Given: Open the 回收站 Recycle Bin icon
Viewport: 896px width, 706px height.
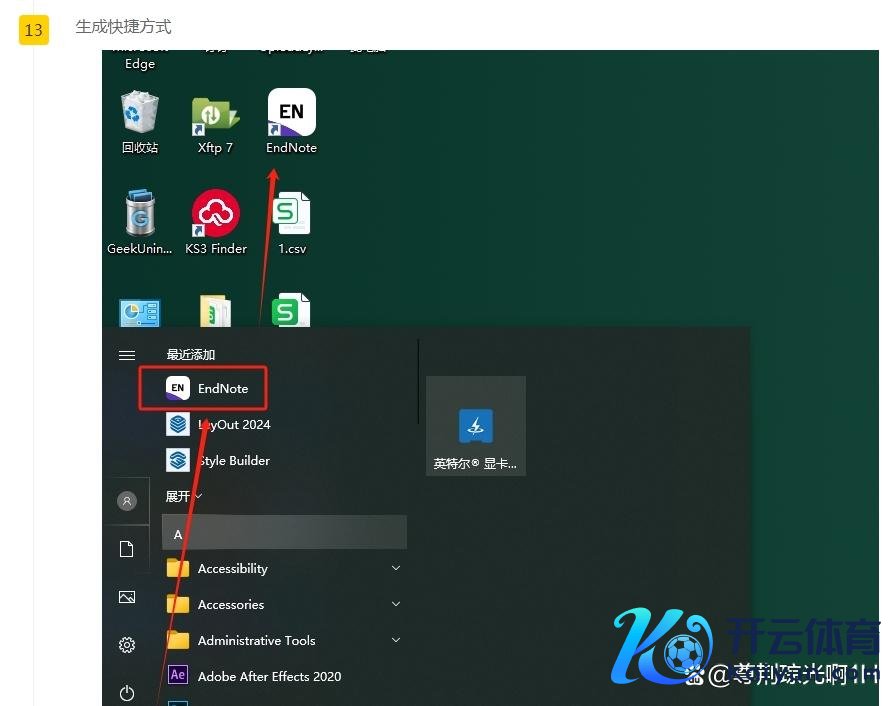Looking at the screenshot, I should point(140,114).
